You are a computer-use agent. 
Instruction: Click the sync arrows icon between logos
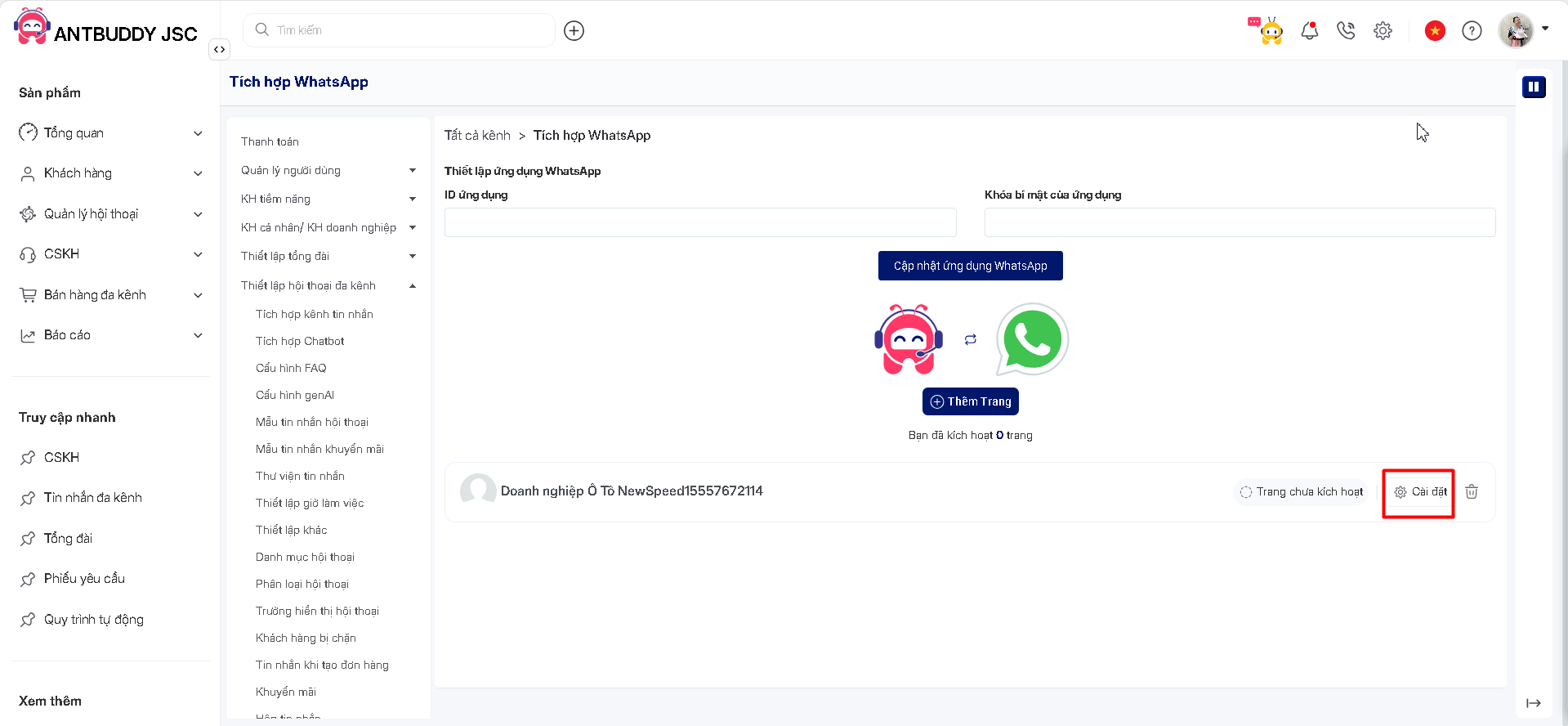pyautogui.click(x=970, y=339)
